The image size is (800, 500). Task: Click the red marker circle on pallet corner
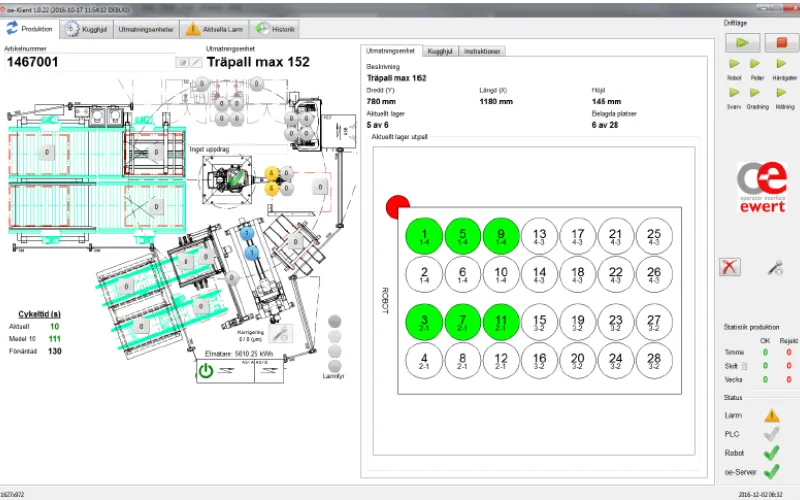coord(397,206)
